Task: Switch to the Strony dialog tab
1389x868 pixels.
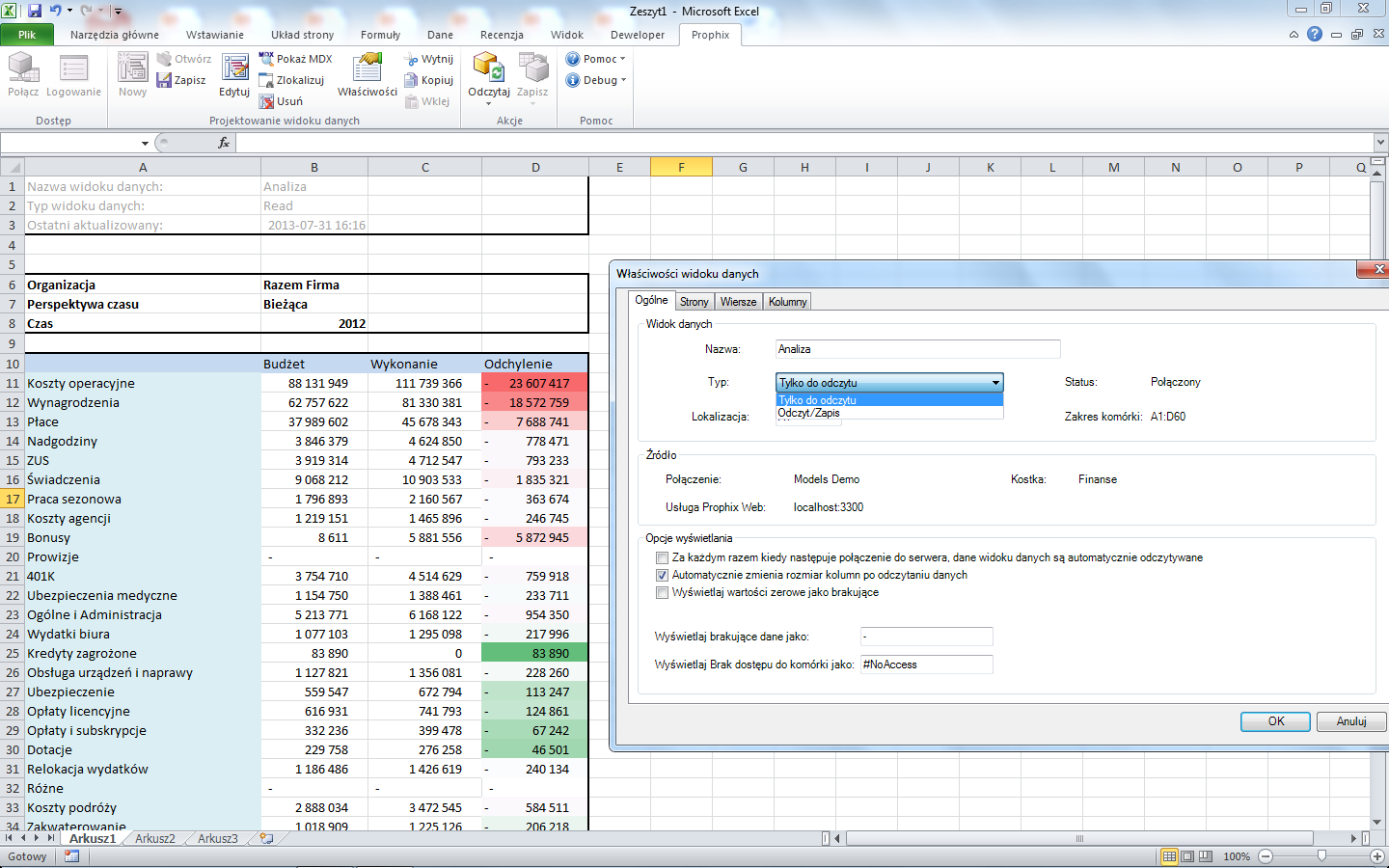Action: coord(694,302)
